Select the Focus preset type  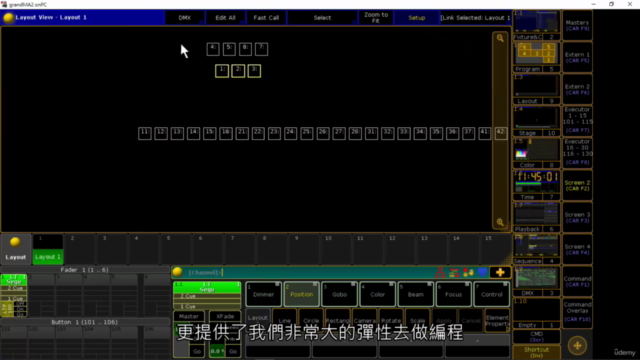click(453, 294)
